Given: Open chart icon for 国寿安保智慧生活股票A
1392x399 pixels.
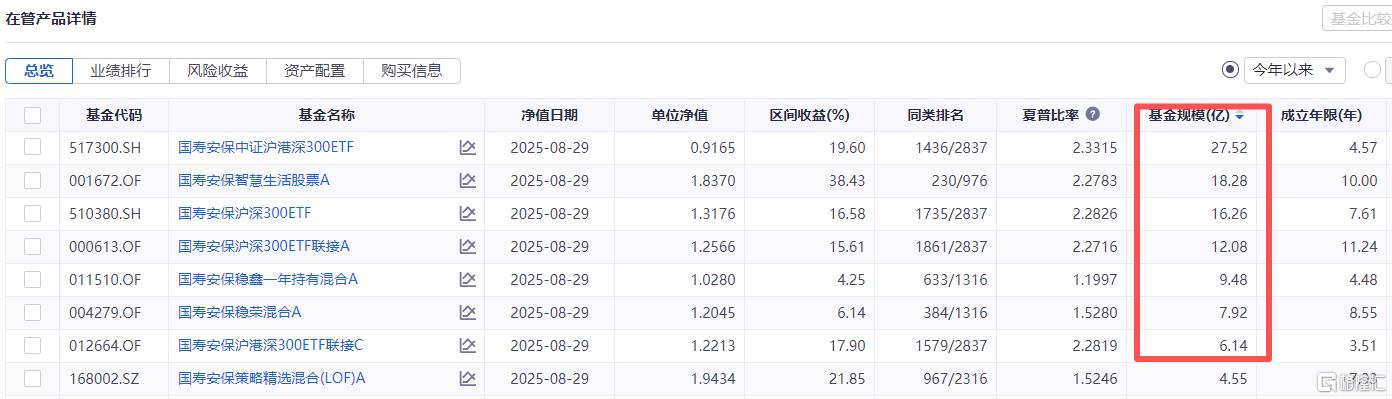Looking at the screenshot, I should tap(467, 181).
